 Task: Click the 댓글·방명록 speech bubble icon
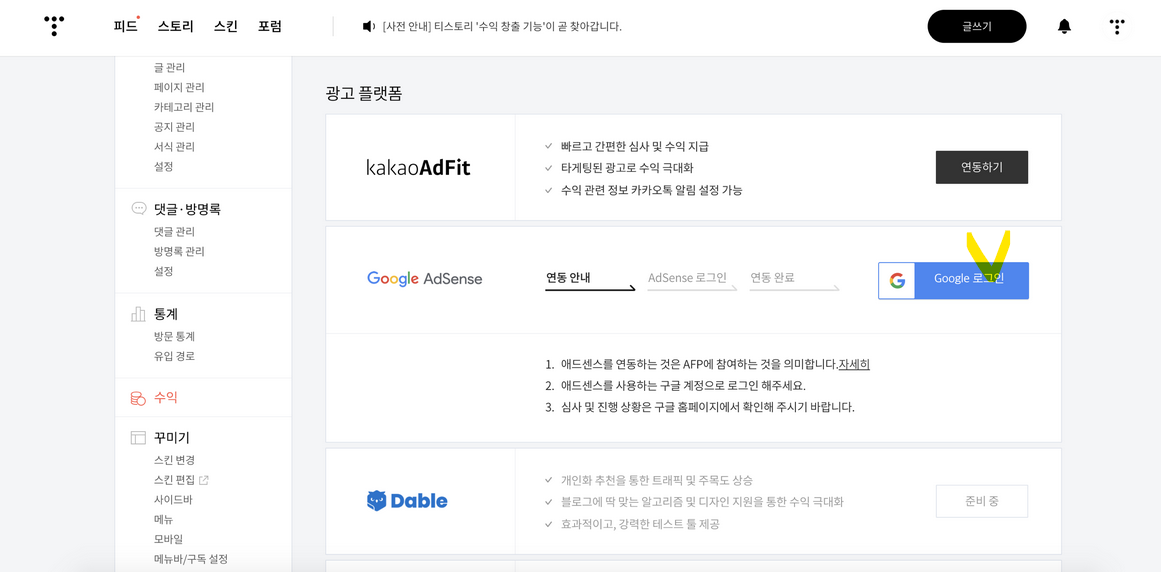pyautogui.click(x=138, y=209)
